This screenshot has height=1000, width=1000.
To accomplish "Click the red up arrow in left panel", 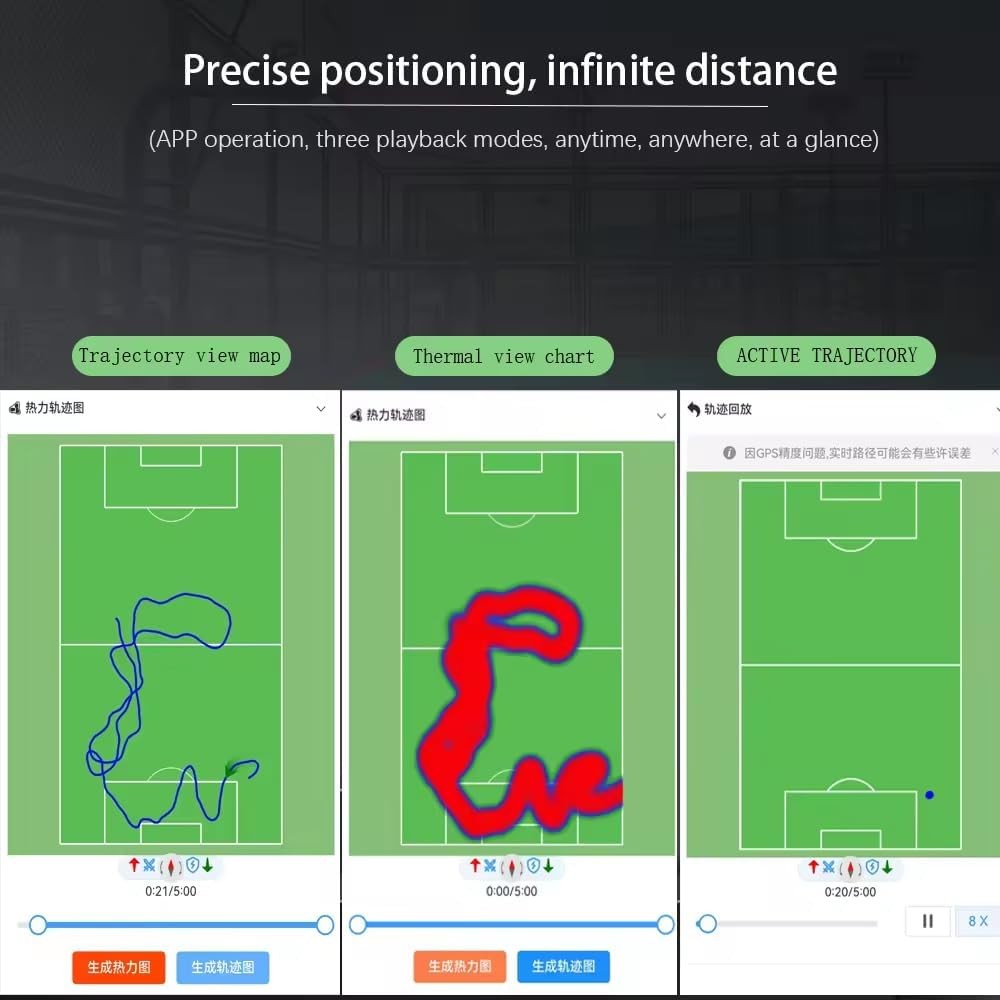I will click(x=134, y=865).
